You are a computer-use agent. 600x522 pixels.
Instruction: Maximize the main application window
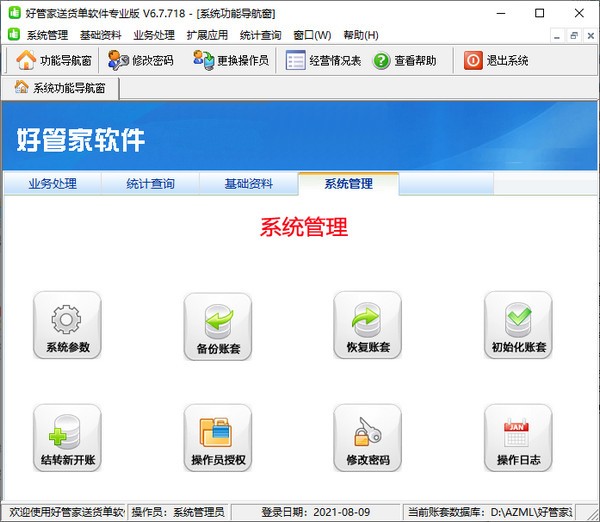pyautogui.click(x=540, y=13)
